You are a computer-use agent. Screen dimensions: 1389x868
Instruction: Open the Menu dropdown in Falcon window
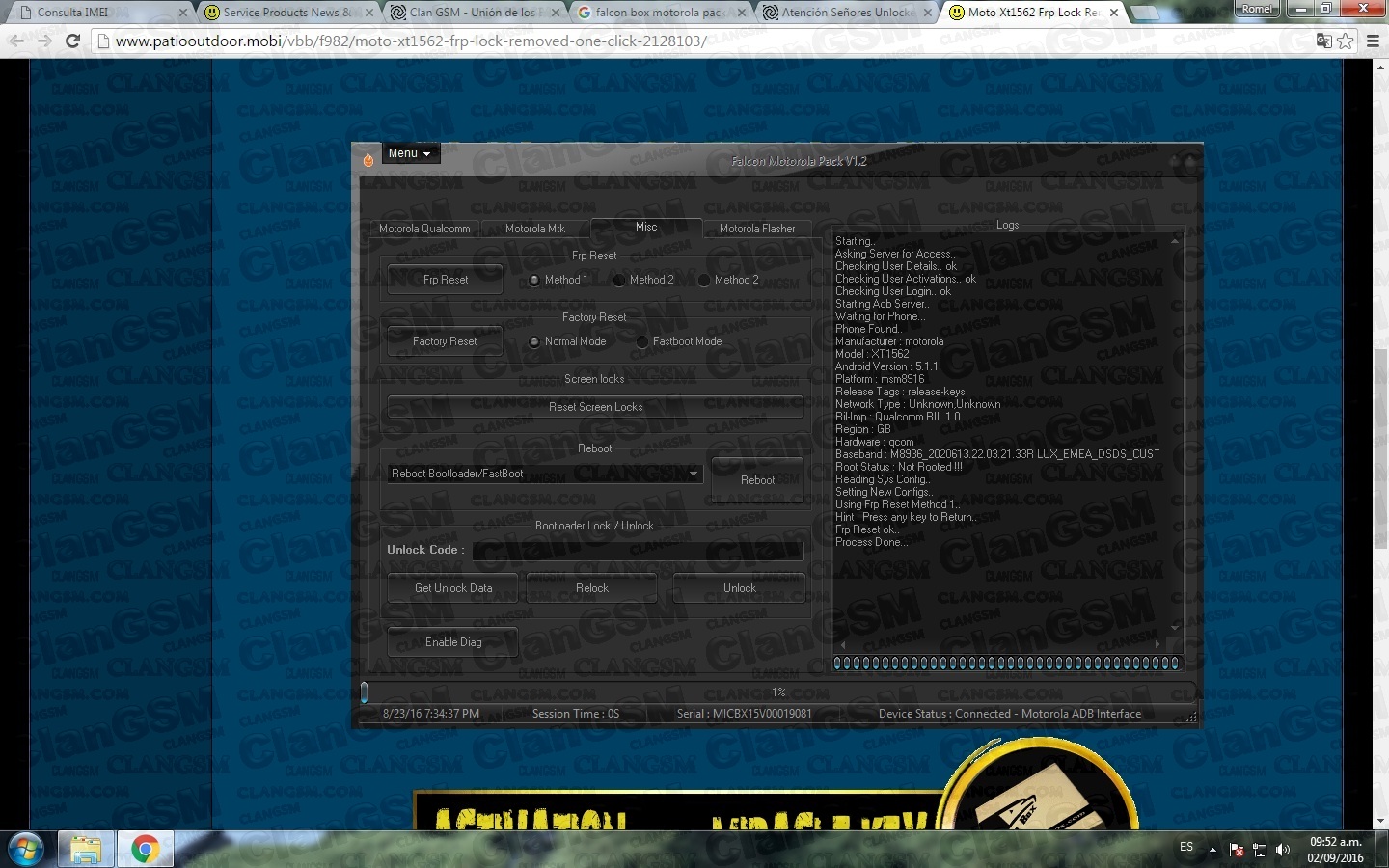pyautogui.click(x=409, y=153)
